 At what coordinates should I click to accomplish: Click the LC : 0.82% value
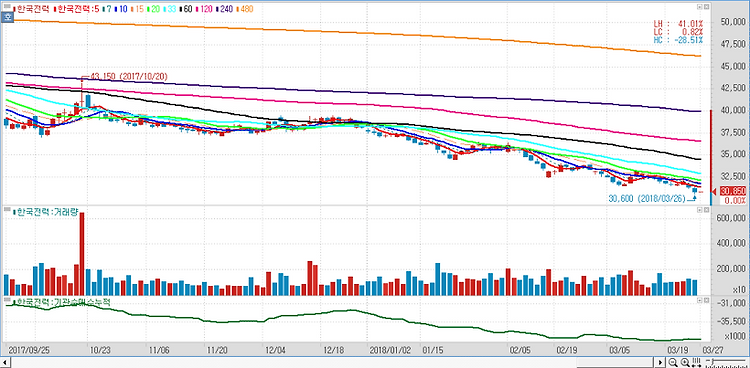(x=679, y=32)
